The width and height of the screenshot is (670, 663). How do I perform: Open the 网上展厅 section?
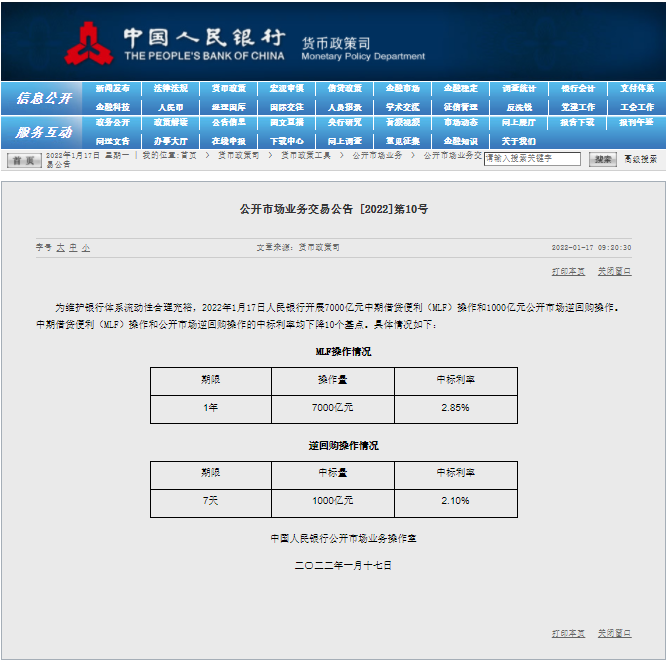(x=519, y=123)
